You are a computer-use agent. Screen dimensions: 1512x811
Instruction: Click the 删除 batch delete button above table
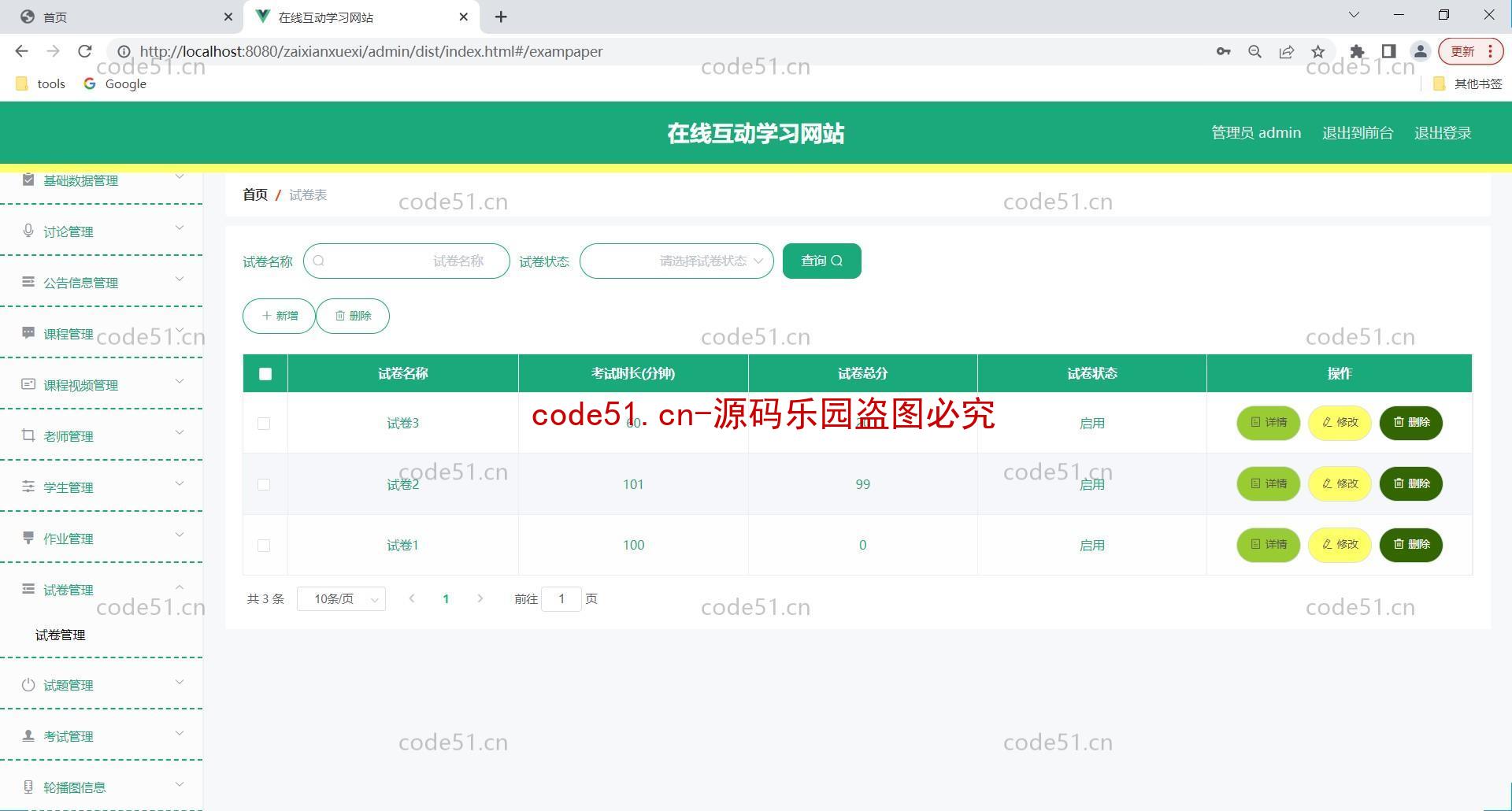tap(353, 316)
